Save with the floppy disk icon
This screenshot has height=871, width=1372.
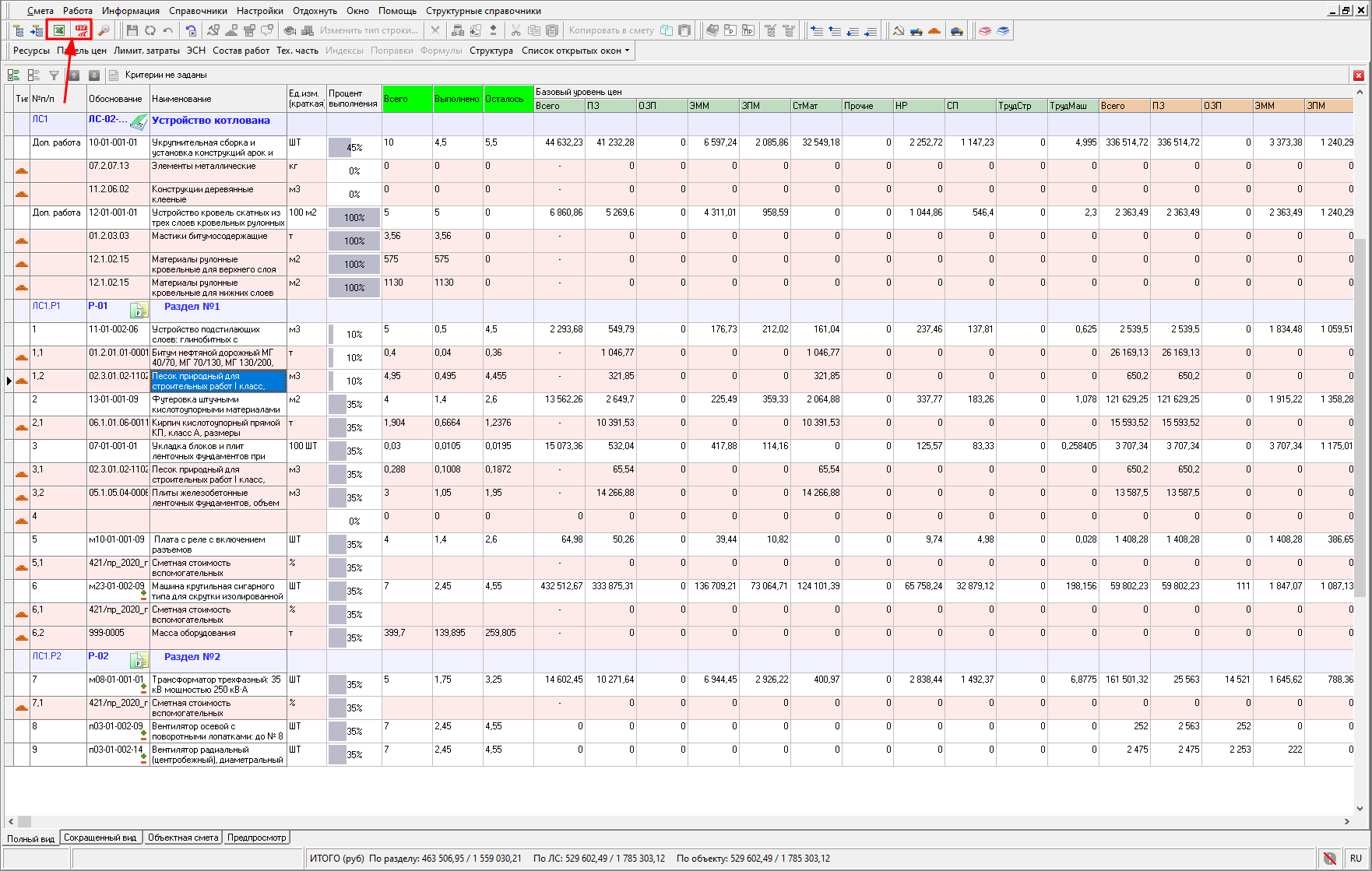tap(132, 30)
